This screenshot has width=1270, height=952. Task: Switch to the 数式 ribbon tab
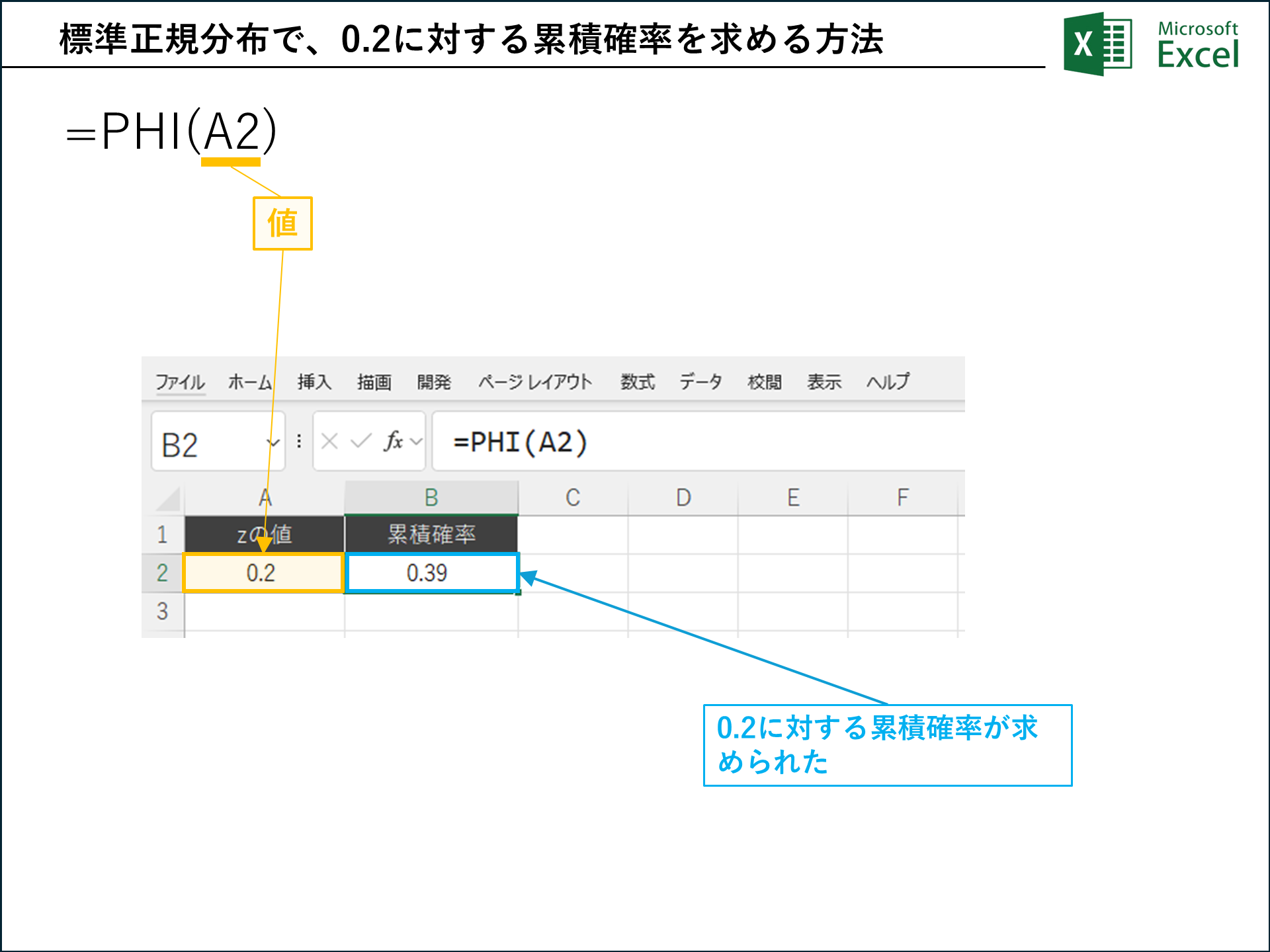point(637,381)
